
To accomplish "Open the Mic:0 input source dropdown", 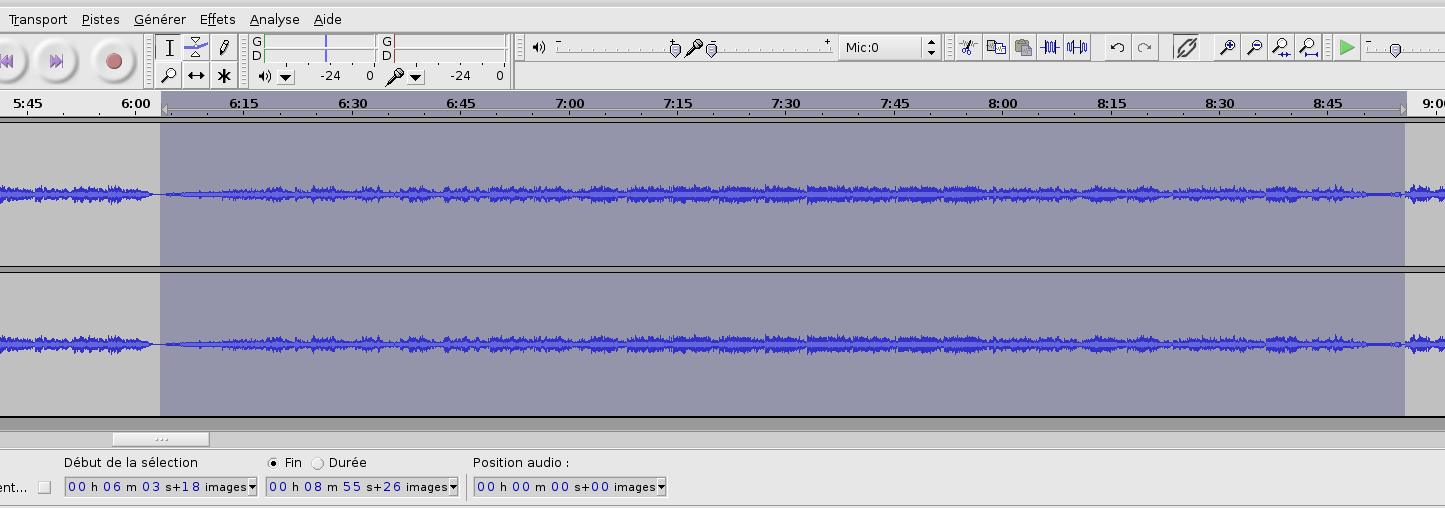I will [x=931, y=47].
